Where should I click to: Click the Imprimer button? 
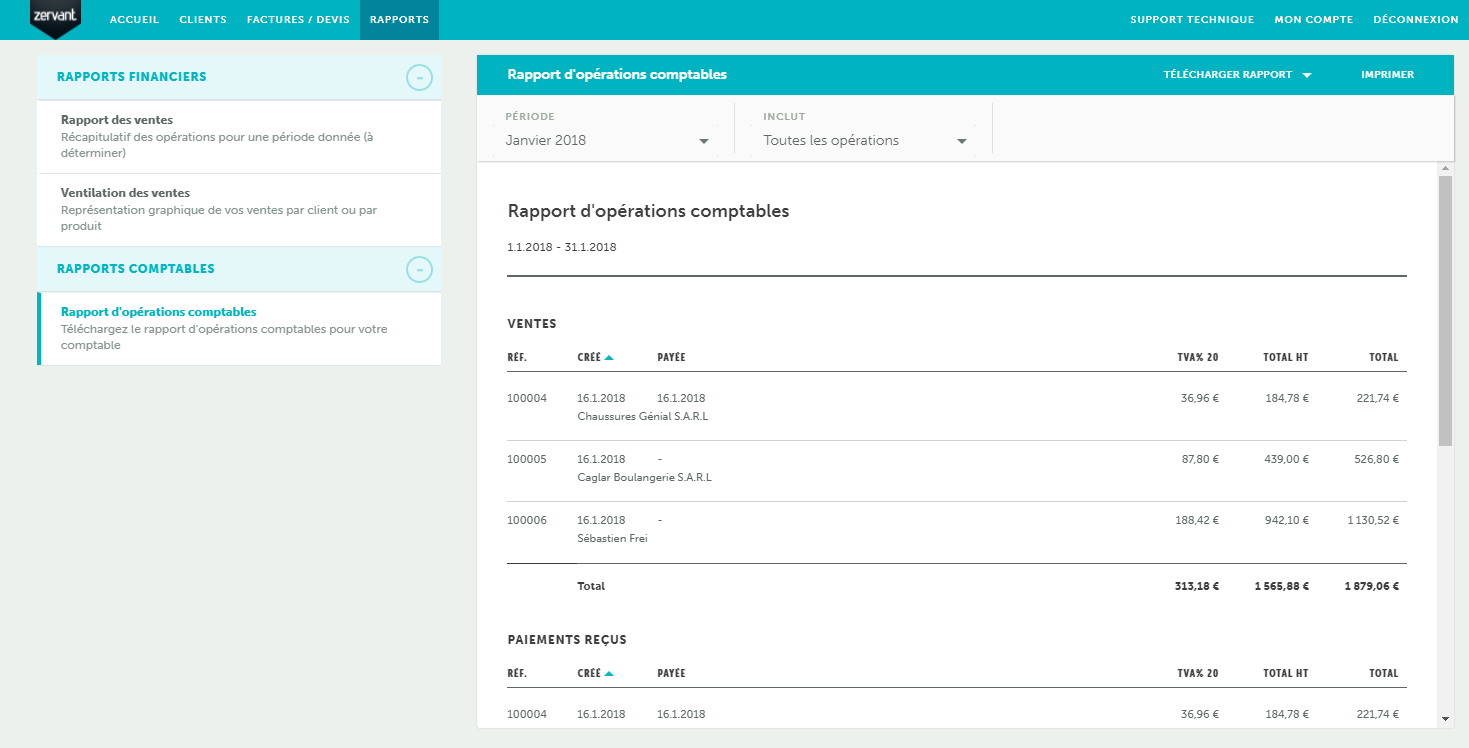pos(1387,75)
